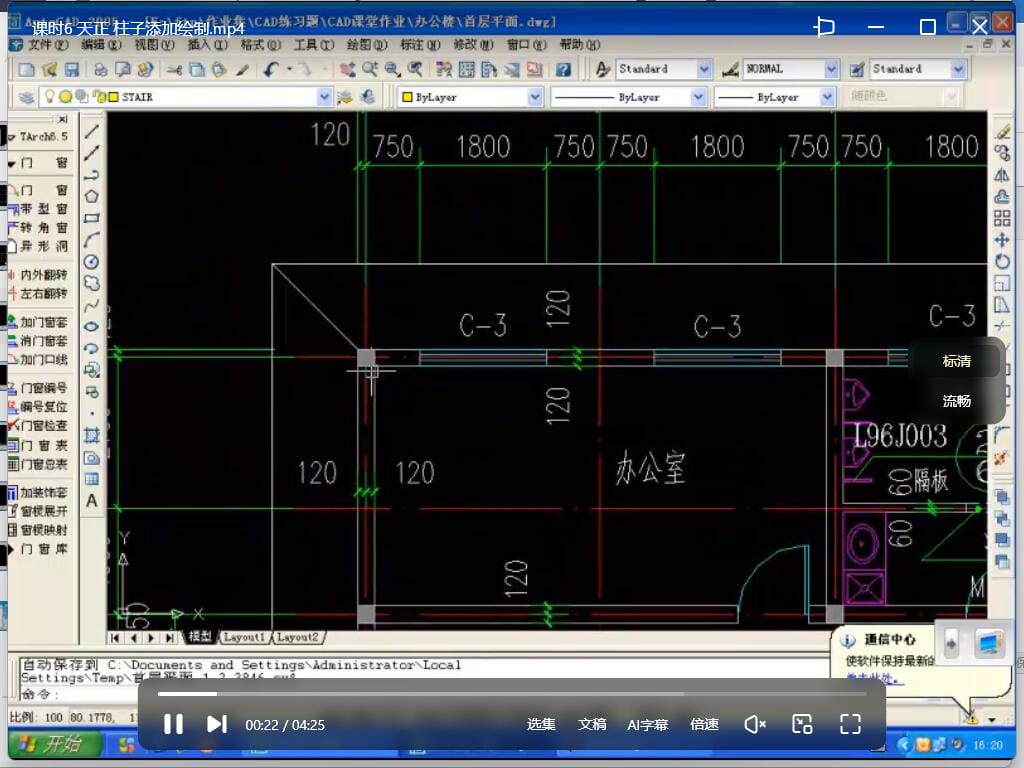The width and height of the screenshot is (1024, 768).
Task: Switch to the Layout1 tab
Action: click(244, 637)
